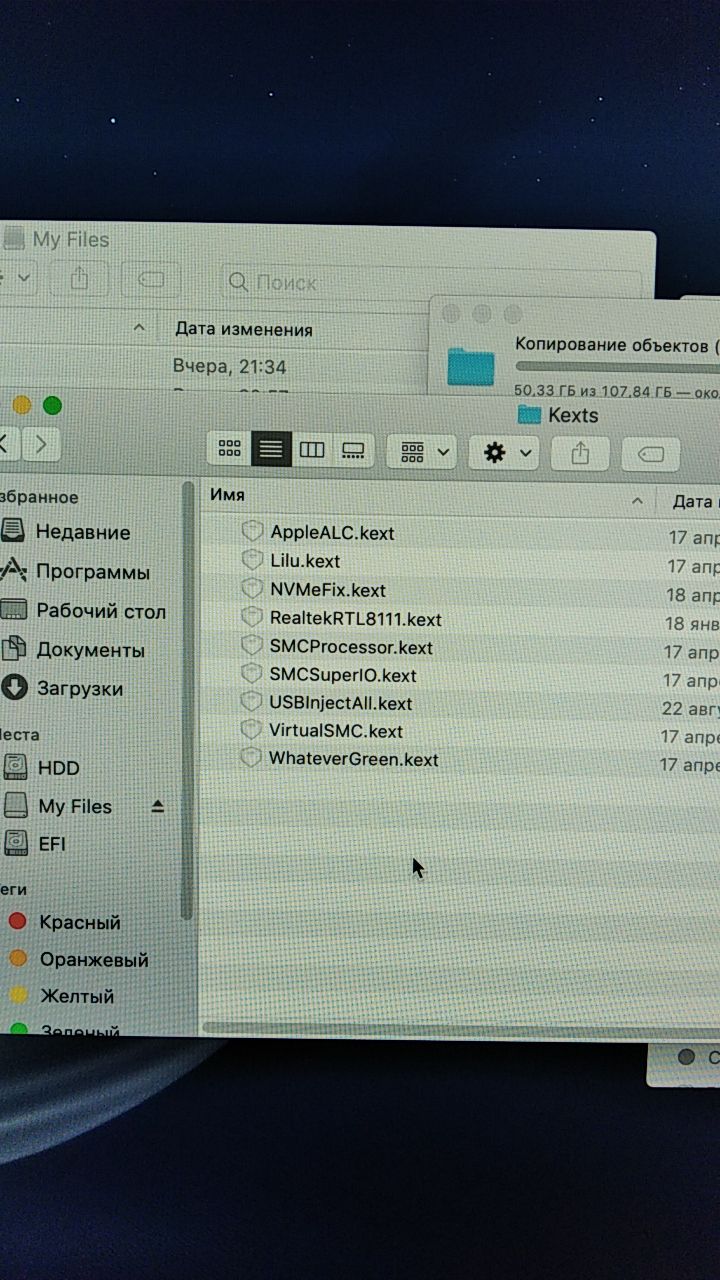Click Дата изменения column in My Files window
Viewport: 720px width, 1280px height.
coord(243,329)
